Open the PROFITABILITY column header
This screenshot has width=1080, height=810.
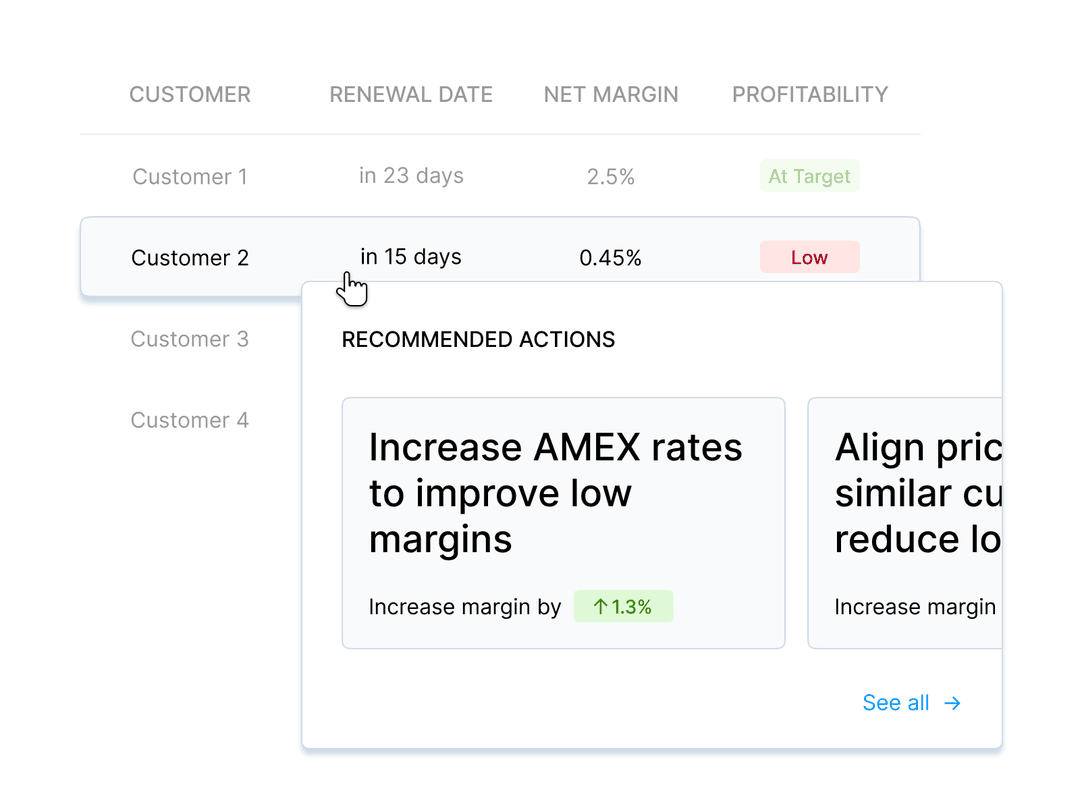809,94
